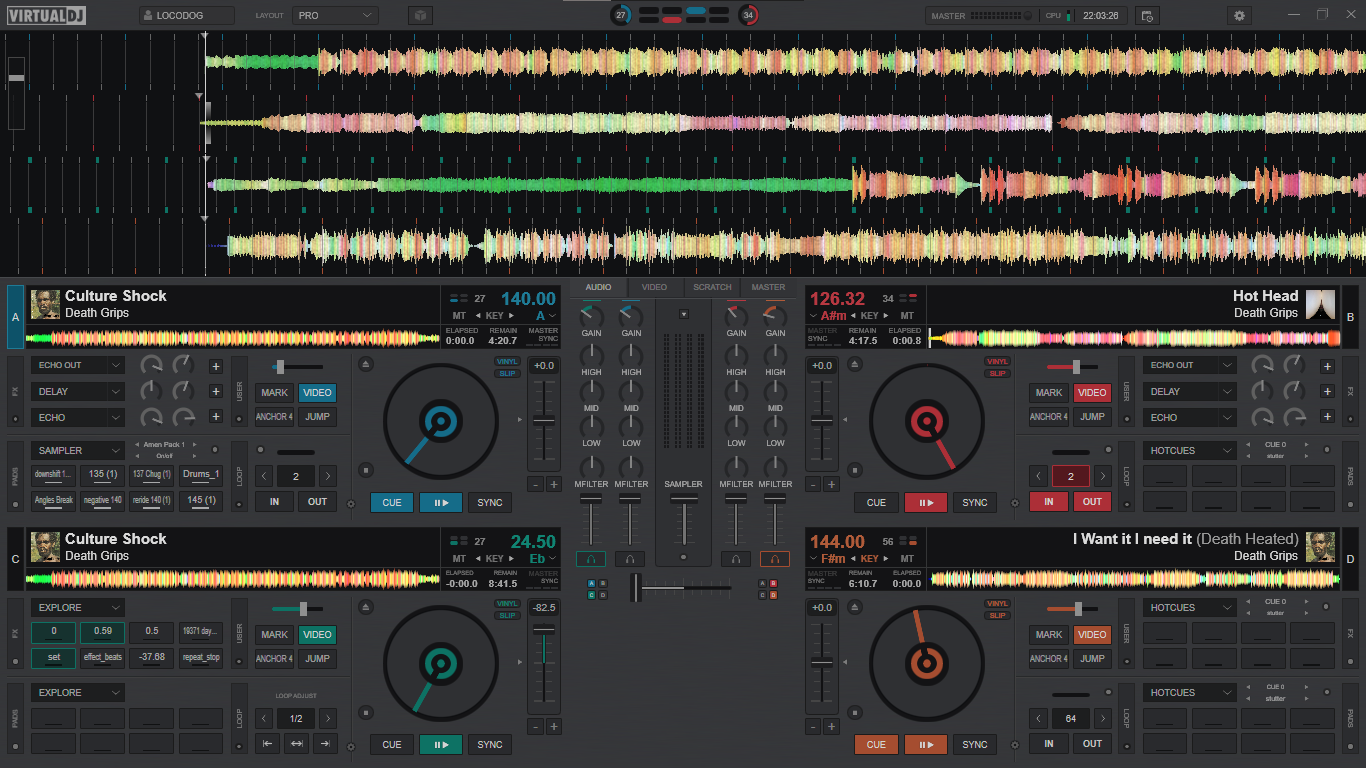Click JUMP button on deck A
The width and height of the screenshot is (1367, 769).
[x=317, y=417]
